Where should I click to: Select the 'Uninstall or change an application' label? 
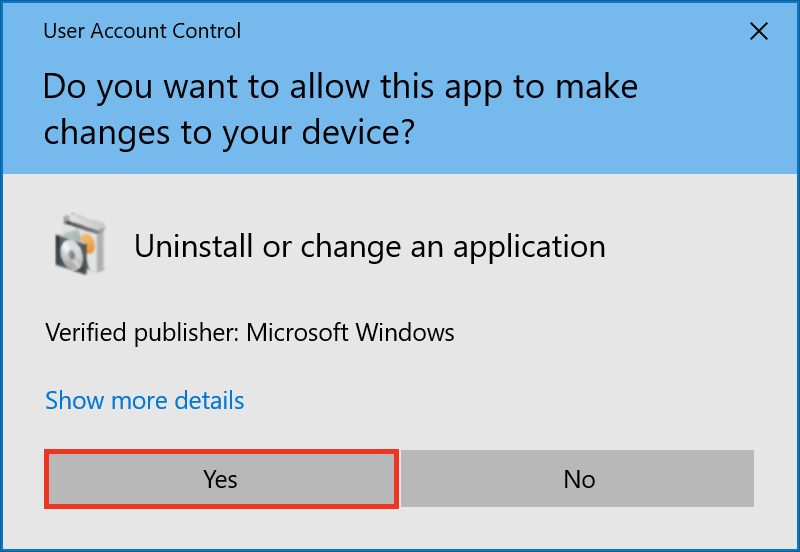pyautogui.click(x=370, y=246)
